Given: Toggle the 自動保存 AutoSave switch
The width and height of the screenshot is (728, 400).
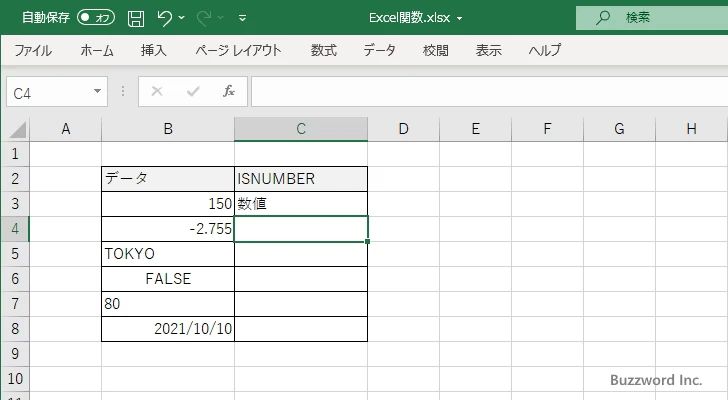Looking at the screenshot, I should 96,18.
